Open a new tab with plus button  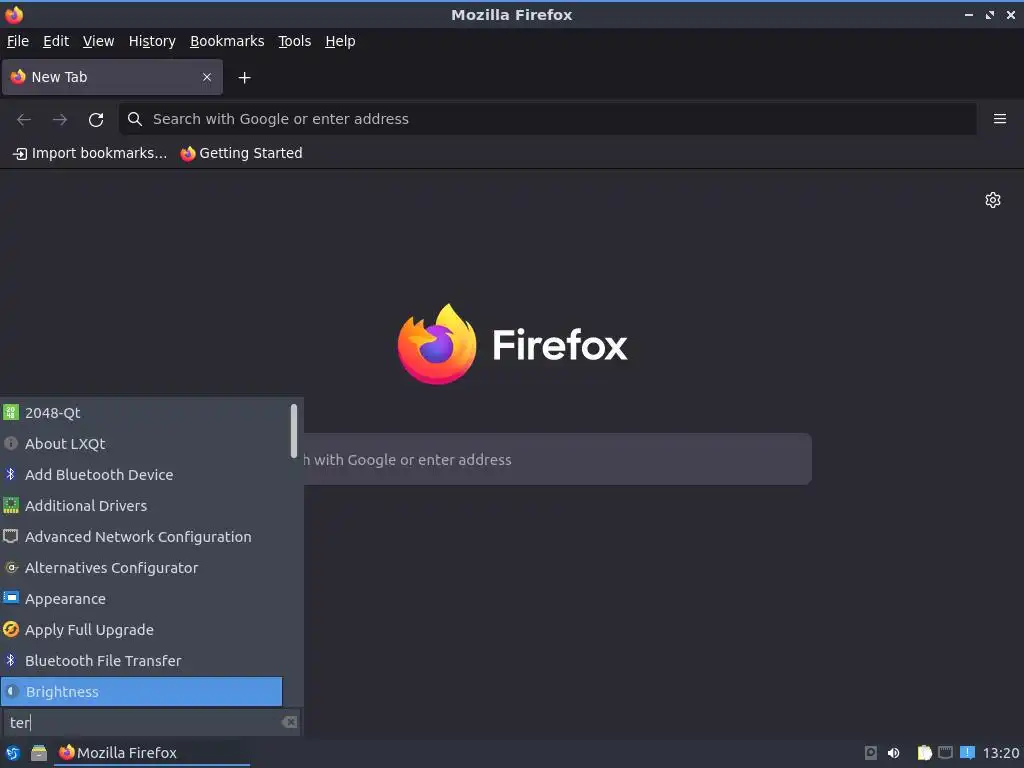(244, 78)
